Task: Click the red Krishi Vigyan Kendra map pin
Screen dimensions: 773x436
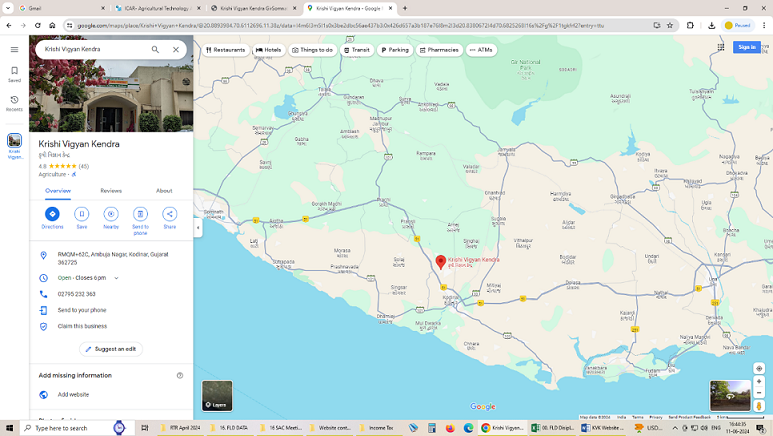Action: pos(441,262)
